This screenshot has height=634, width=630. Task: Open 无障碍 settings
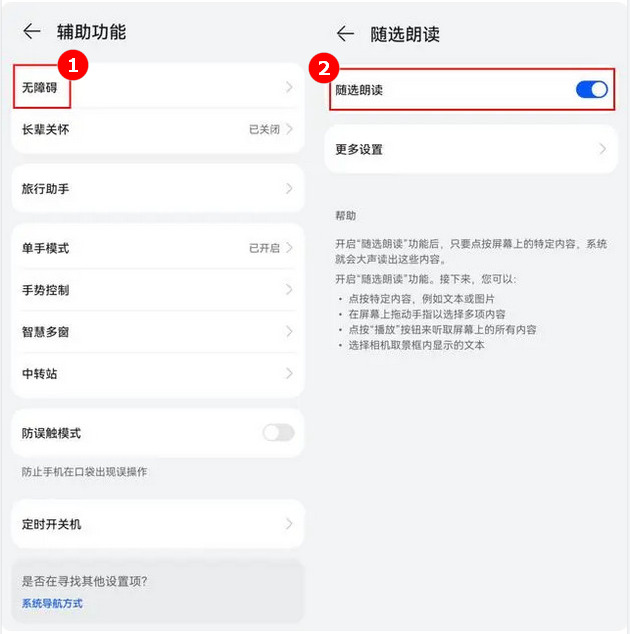coord(158,87)
